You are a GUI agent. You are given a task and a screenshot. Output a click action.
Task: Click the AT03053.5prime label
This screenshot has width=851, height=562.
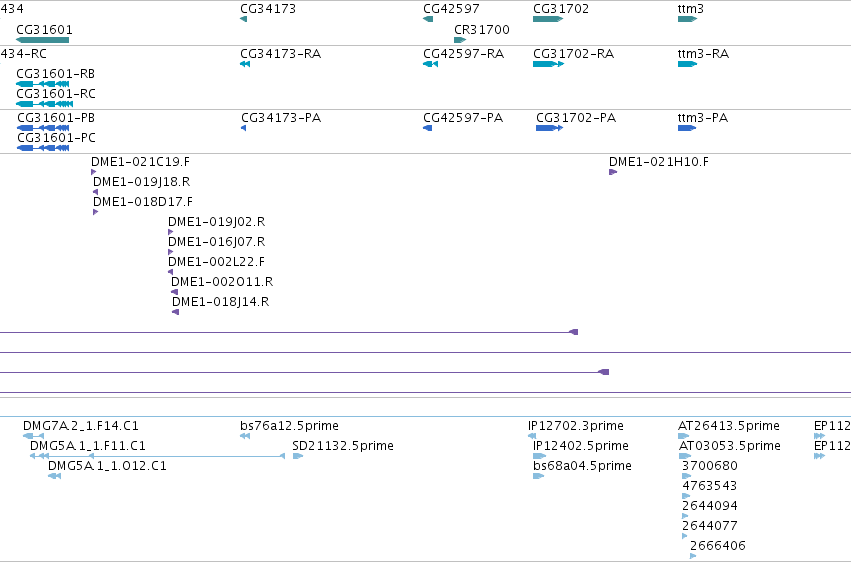point(729,446)
